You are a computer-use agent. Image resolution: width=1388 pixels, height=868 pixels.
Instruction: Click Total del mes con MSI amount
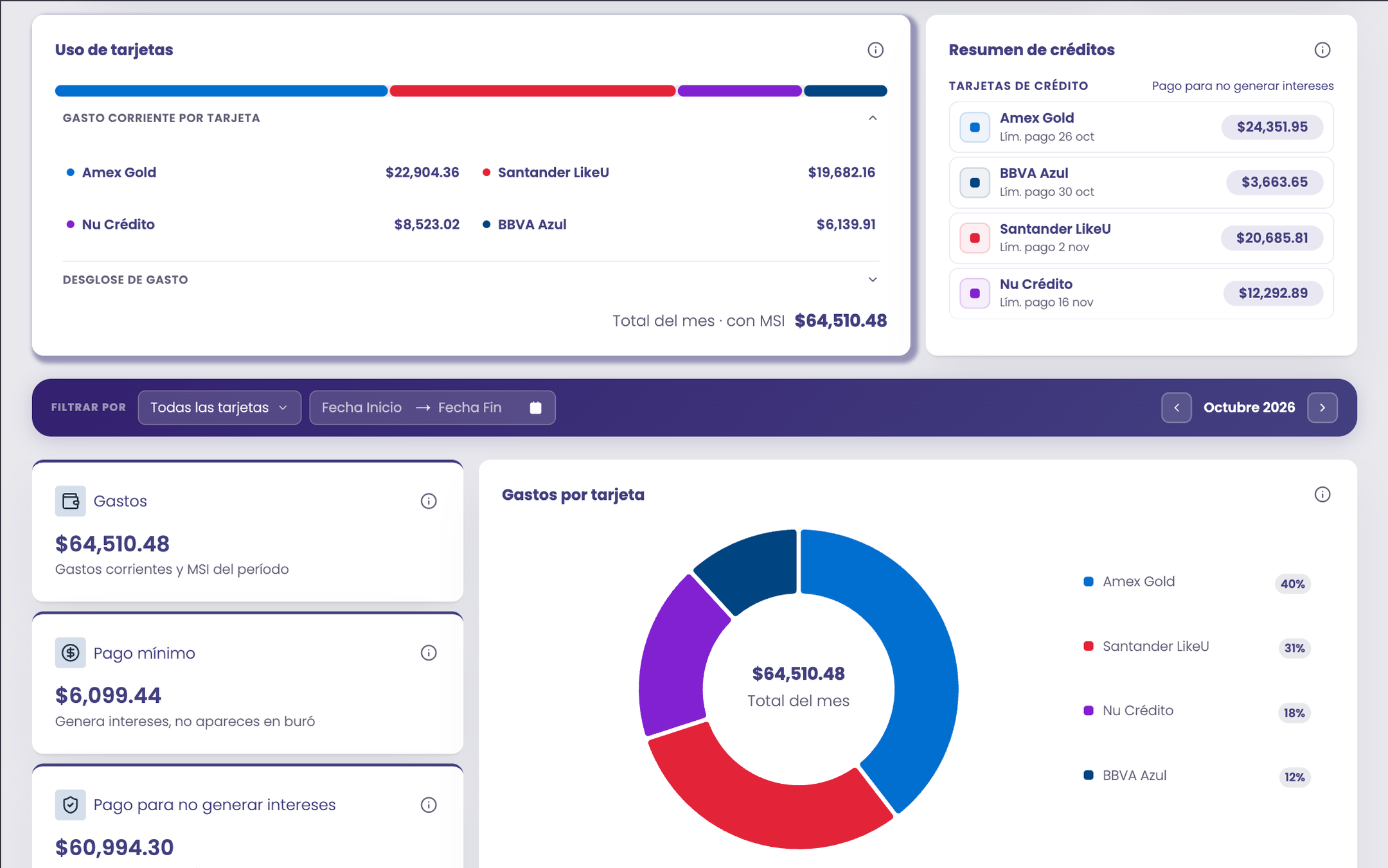click(841, 321)
